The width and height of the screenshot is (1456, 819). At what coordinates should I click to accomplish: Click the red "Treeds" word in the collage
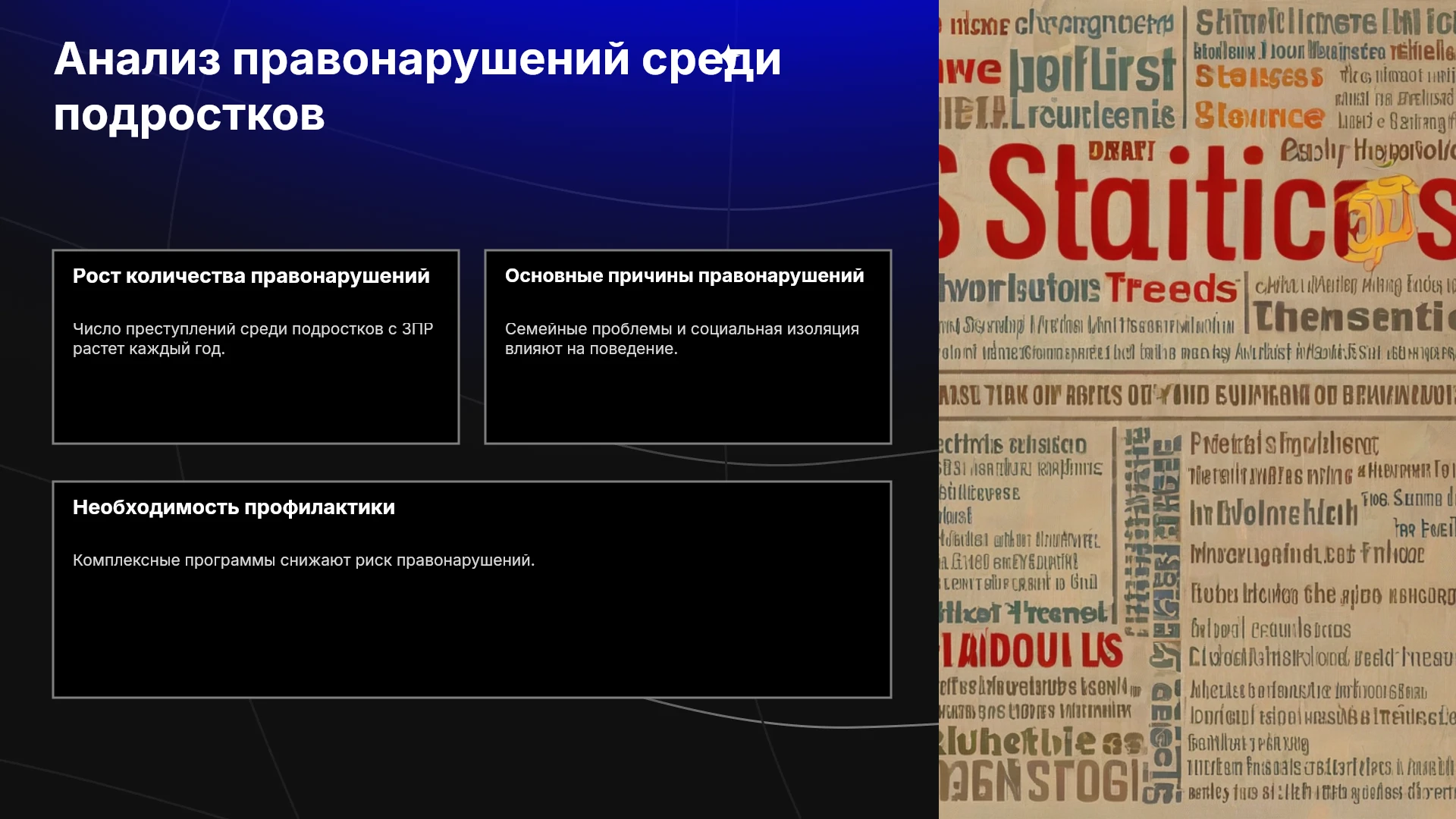click(x=1171, y=290)
